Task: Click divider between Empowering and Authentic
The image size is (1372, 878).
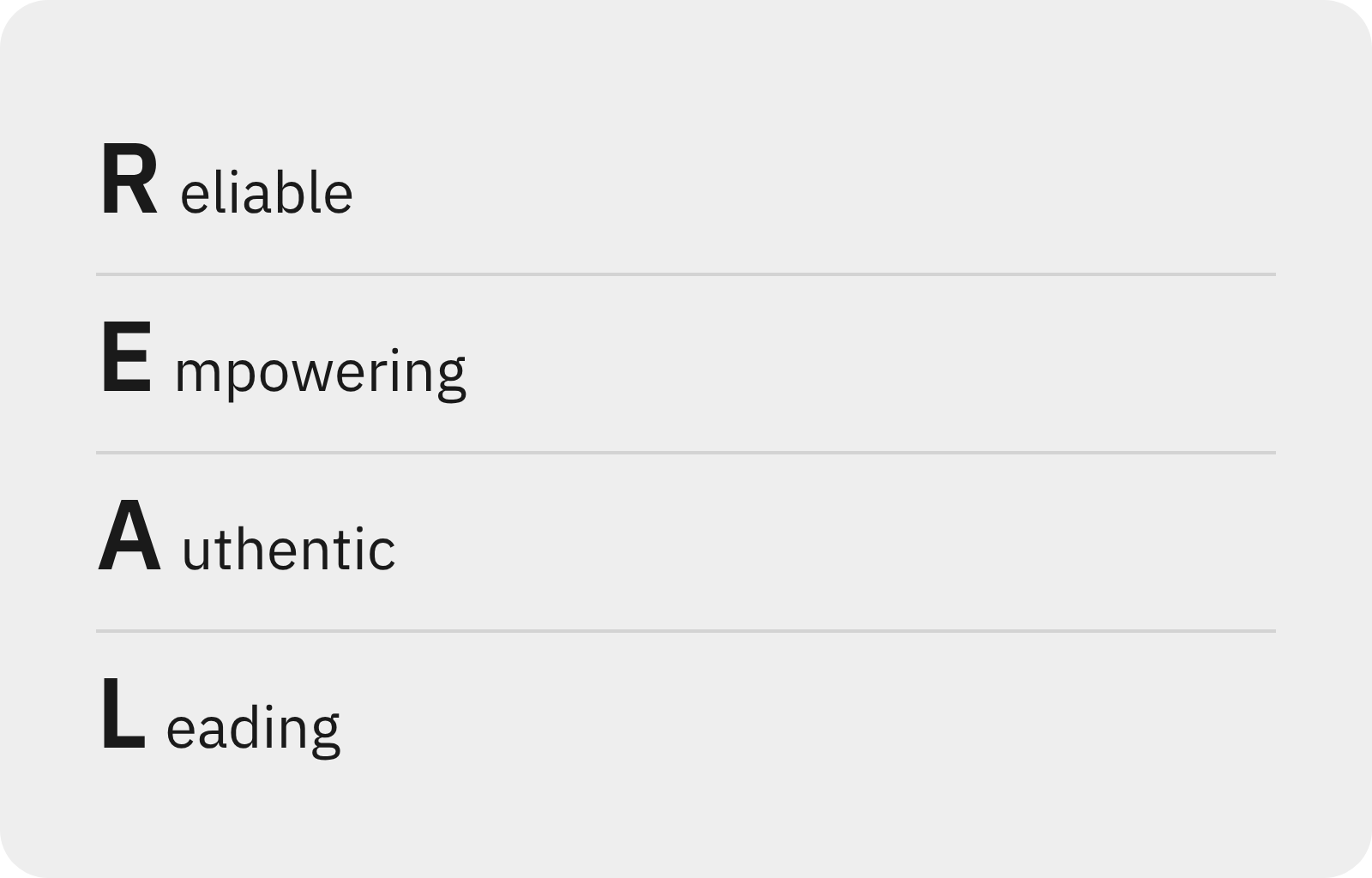Action: point(686,453)
